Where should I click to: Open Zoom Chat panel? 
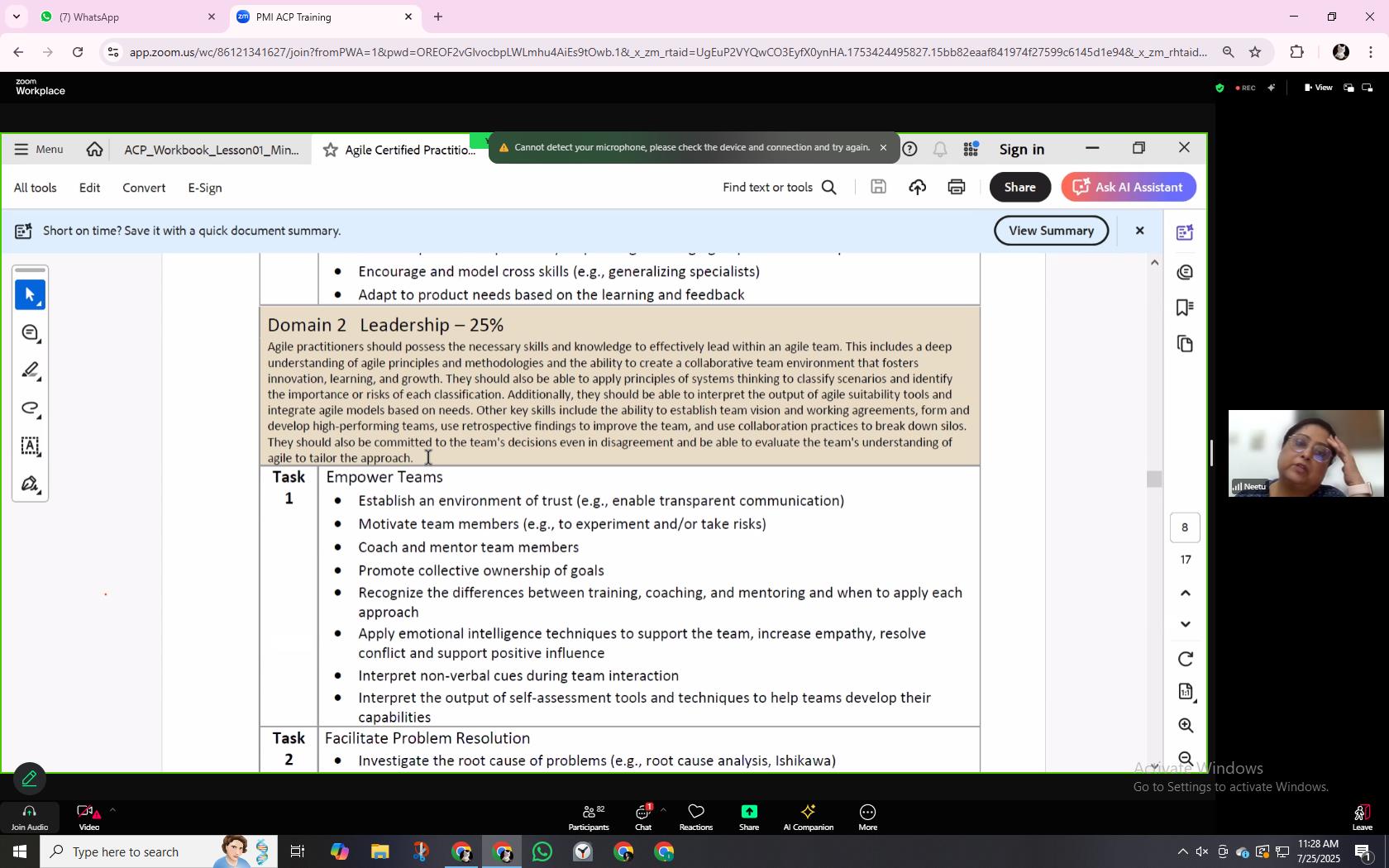click(643, 817)
